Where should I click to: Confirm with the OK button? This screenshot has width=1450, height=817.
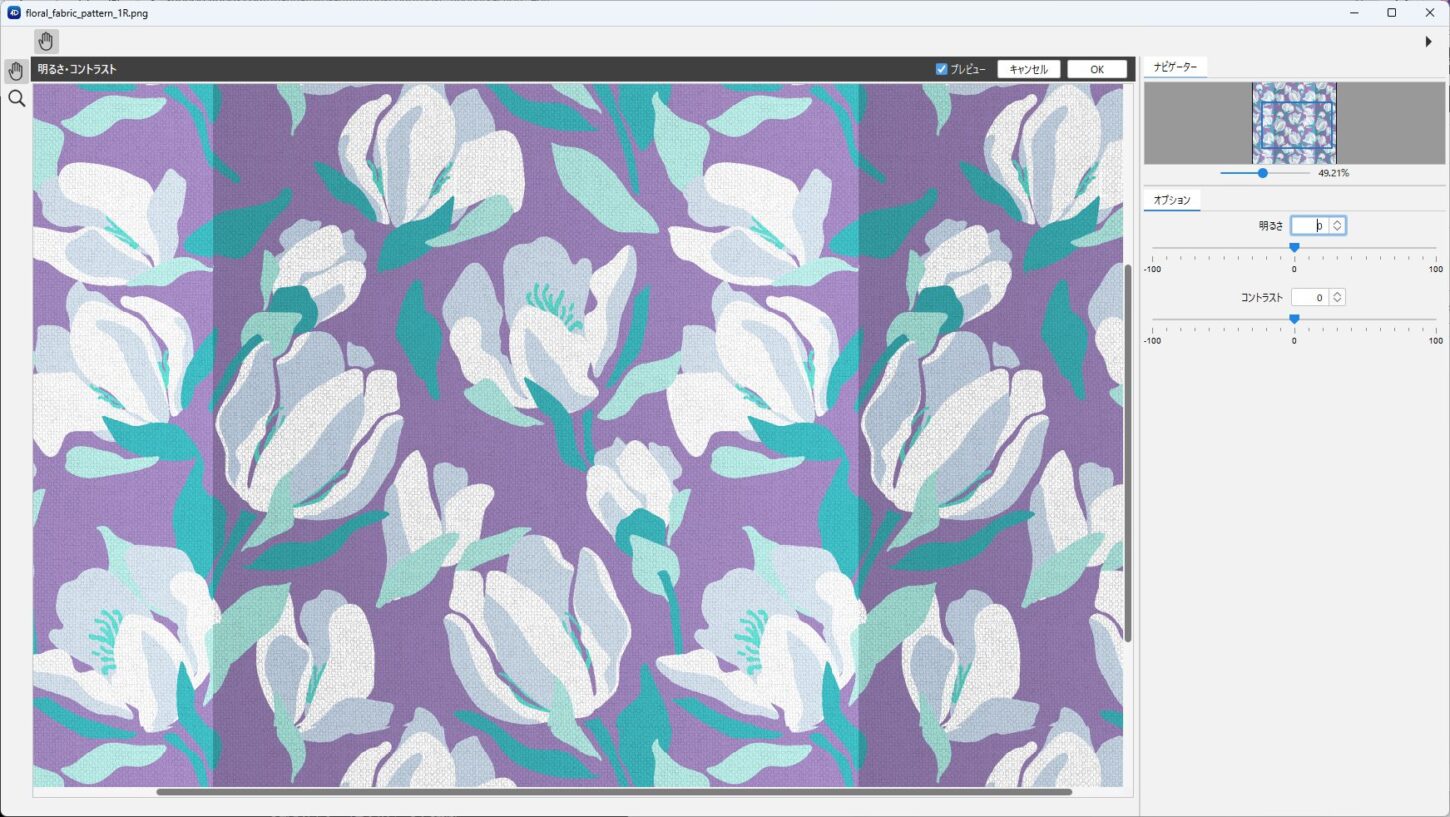(1097, 69)
